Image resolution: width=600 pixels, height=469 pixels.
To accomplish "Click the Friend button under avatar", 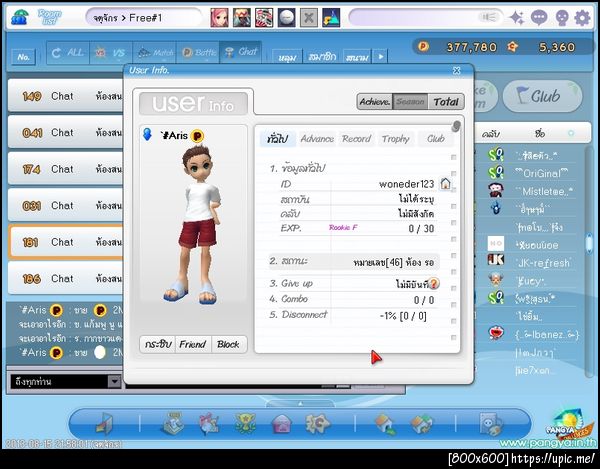I will 193,344.
